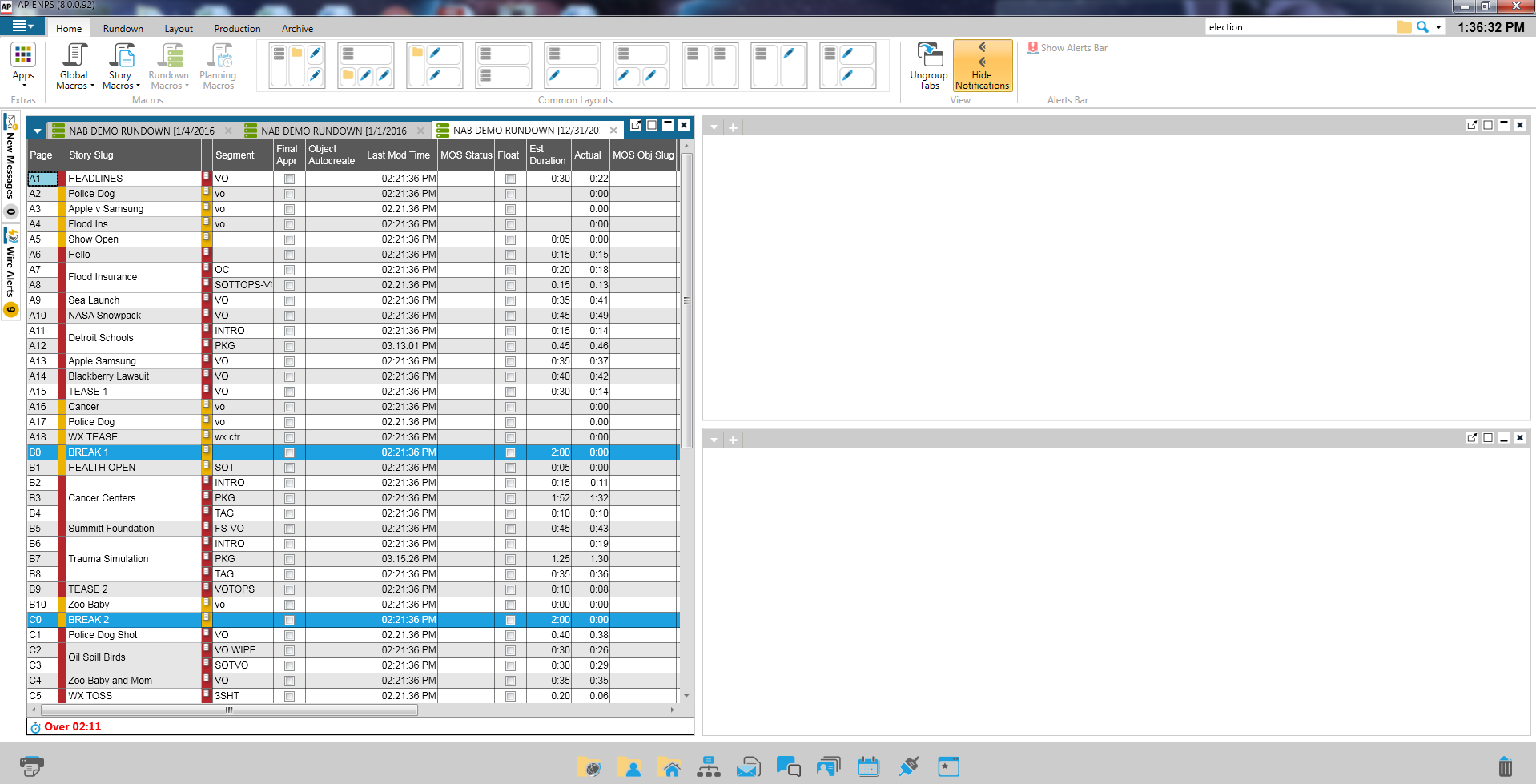Viewport: 1536px width, 784px height.
Task: Check Final Appr for HEALTH OPEN row
Action: 289,468
